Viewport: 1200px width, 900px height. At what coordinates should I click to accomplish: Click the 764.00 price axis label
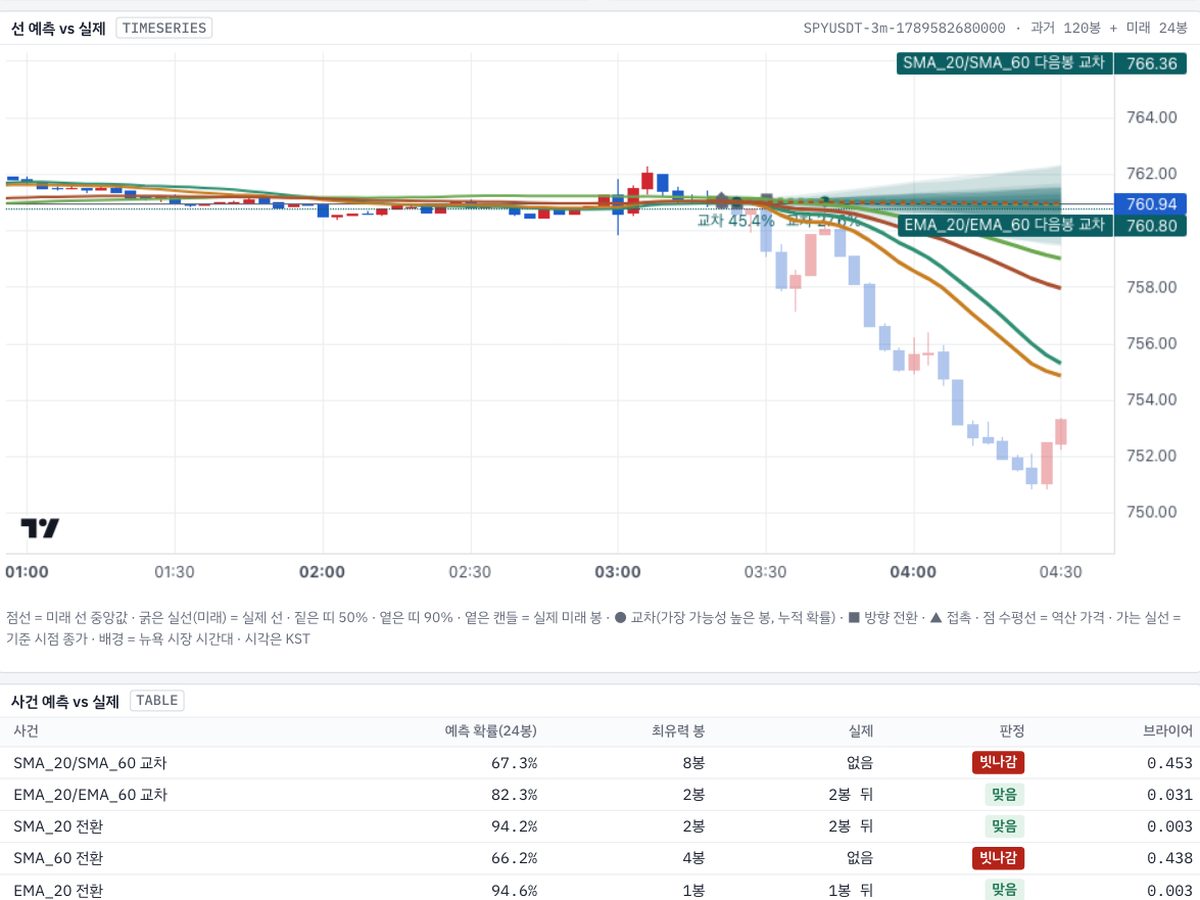(x=1151, y=118)
